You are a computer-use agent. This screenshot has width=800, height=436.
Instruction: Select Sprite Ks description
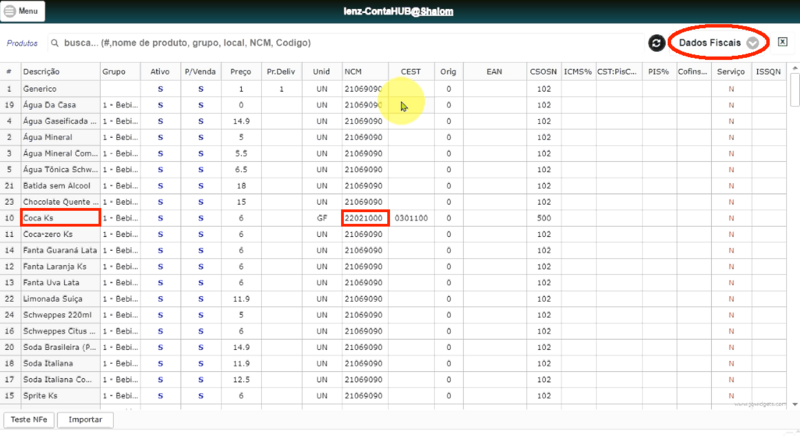click(60, 396)
